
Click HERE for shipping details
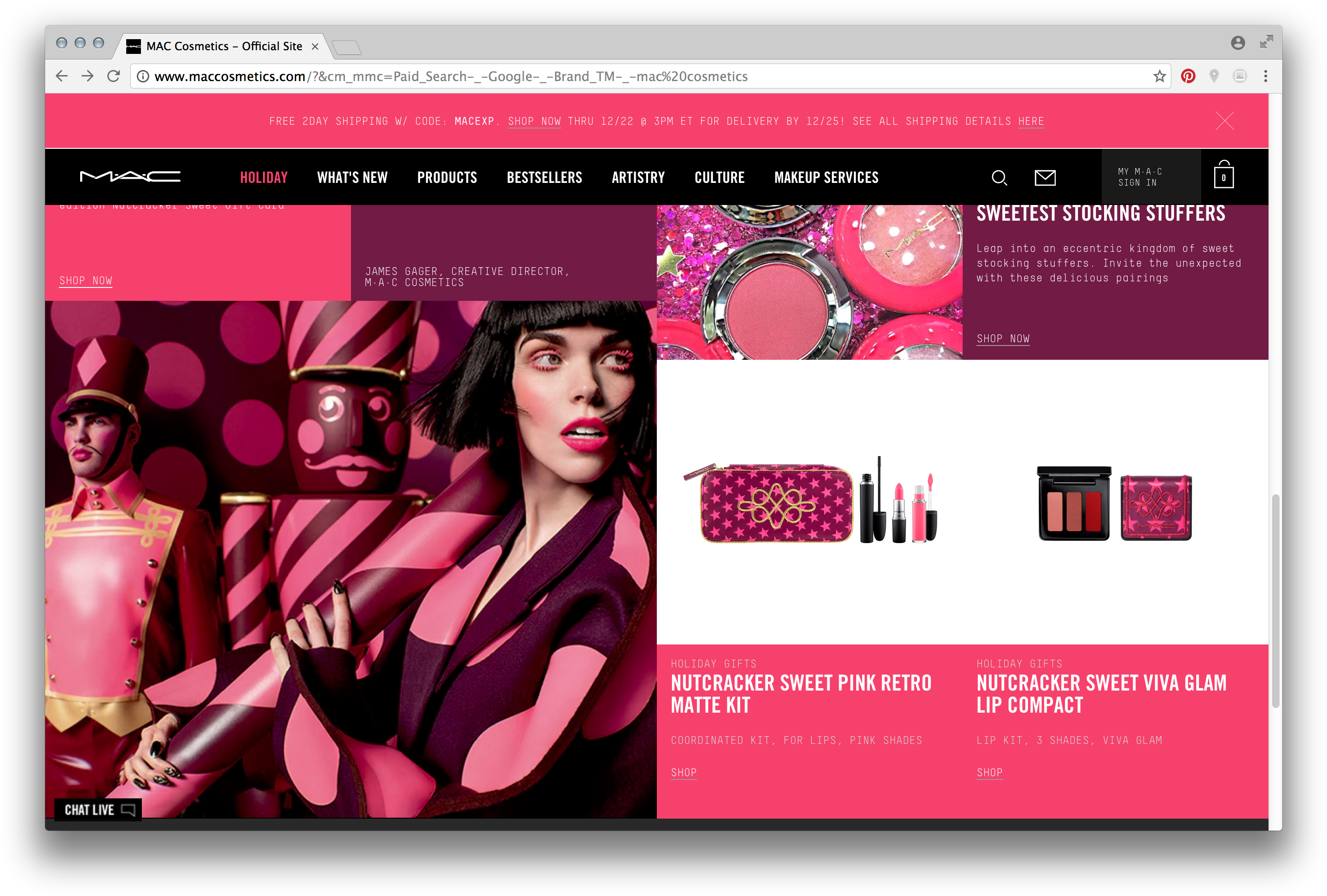(x=1031, y=121)
